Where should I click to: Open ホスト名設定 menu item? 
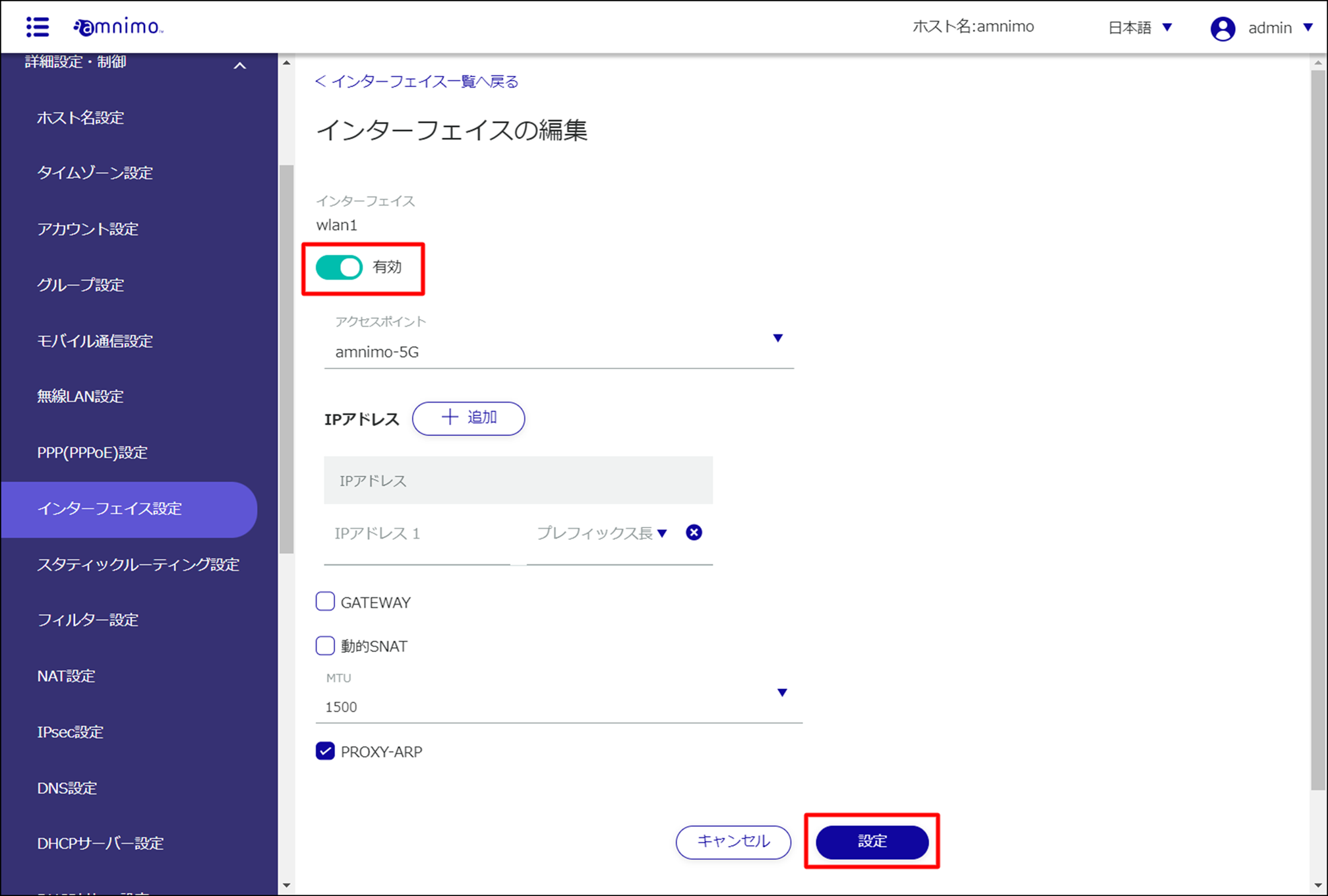click(x=80, y=117)
